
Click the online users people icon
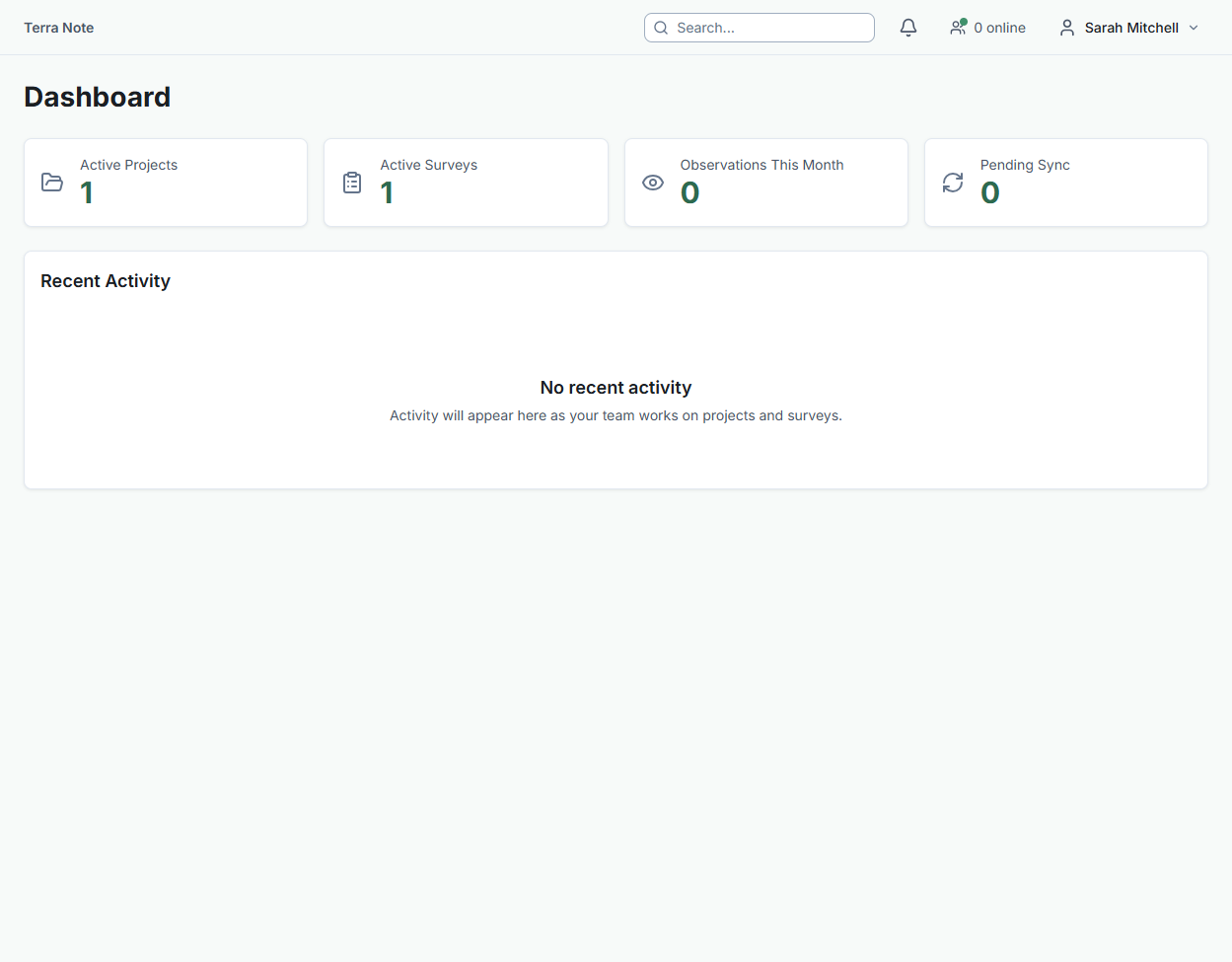click(x=958, y=28)
